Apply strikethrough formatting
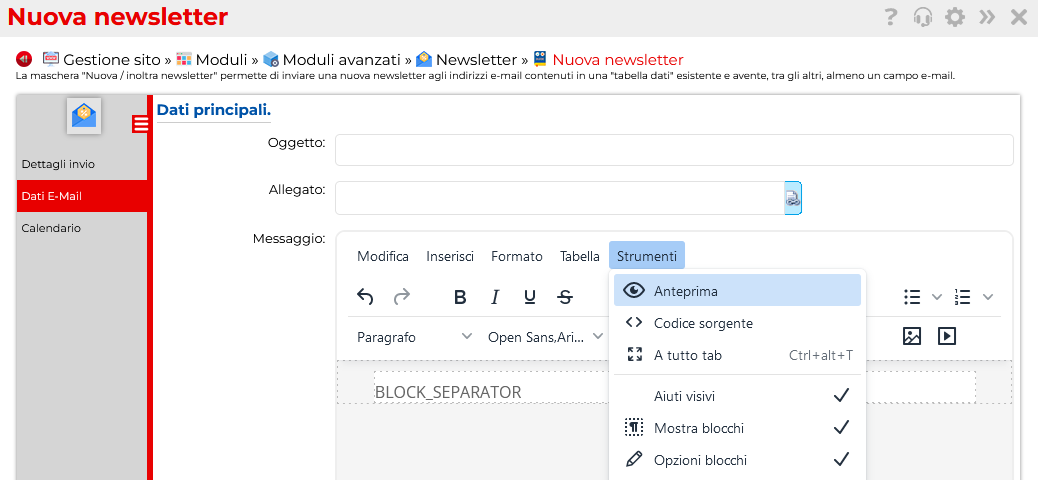Image resolution: width=1038 pixels, height=480 pixels. 565,297
